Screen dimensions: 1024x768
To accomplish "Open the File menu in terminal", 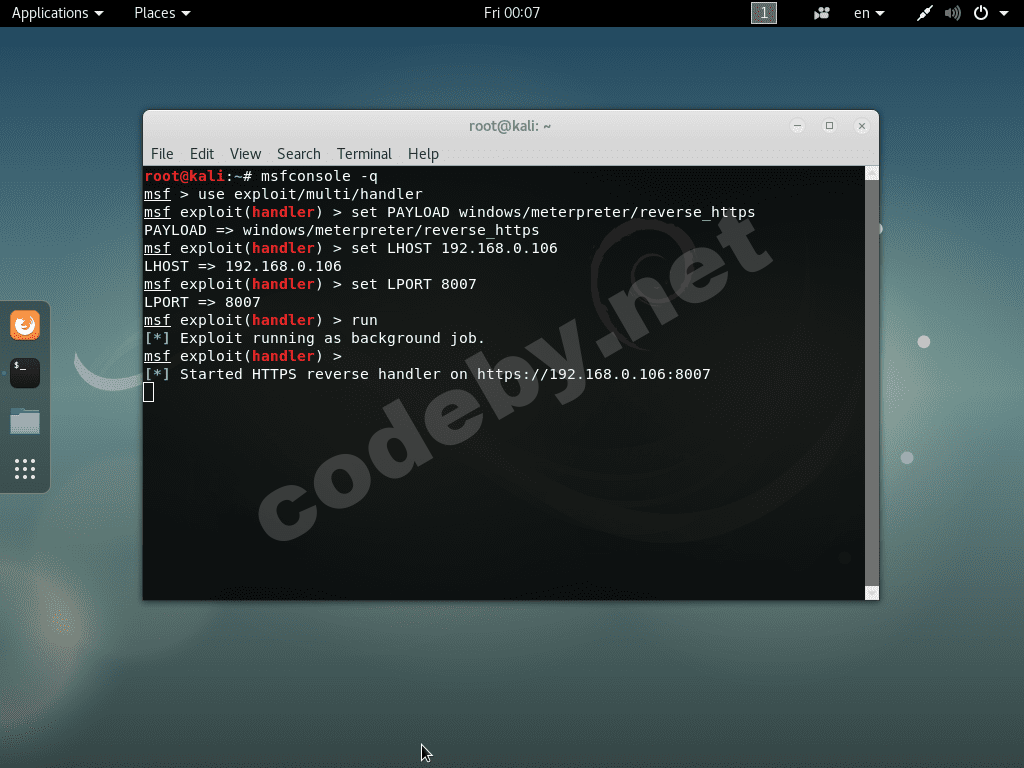I will (162, 154).
